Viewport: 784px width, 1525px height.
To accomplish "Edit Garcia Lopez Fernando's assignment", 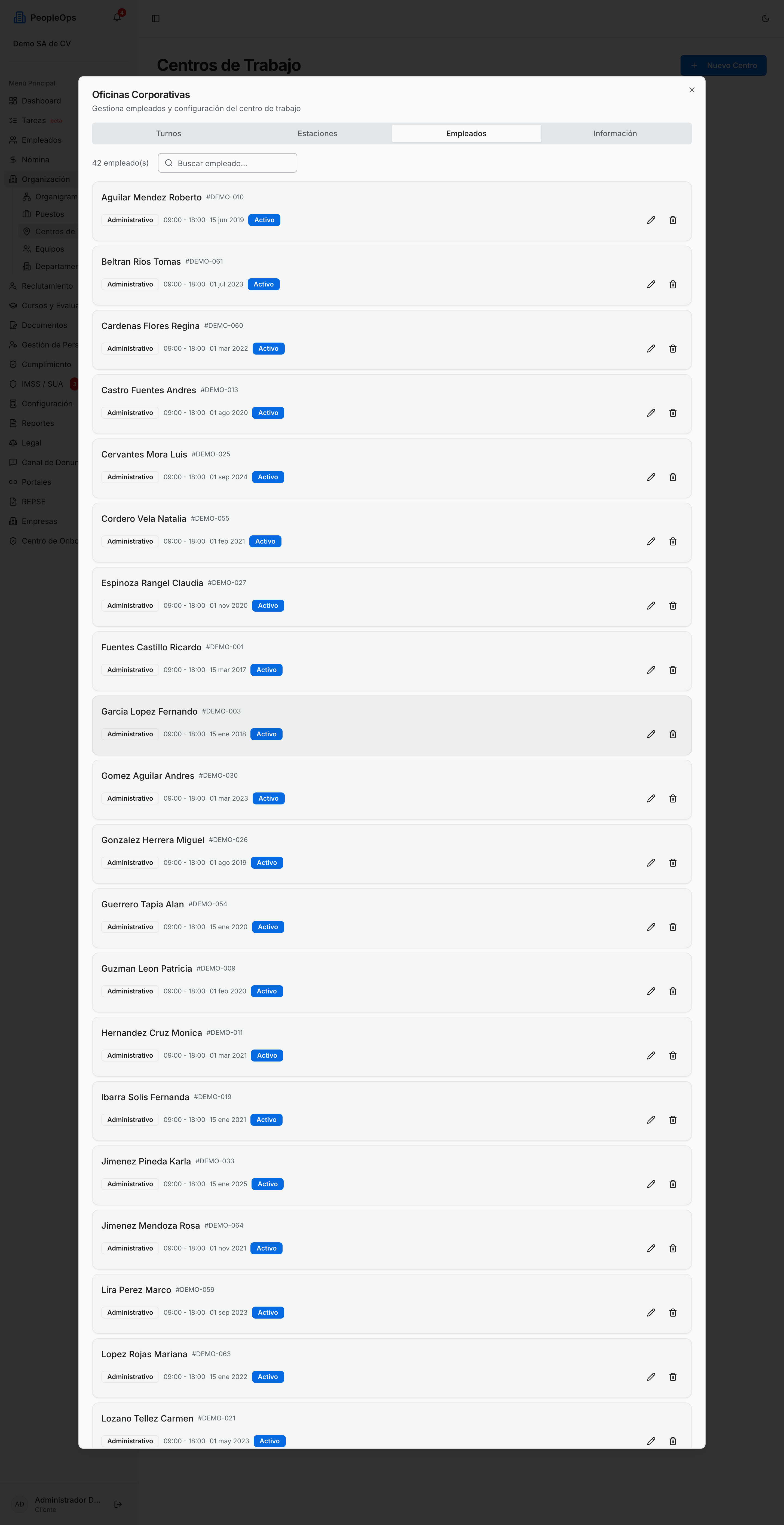I will (x=651, y=734).
